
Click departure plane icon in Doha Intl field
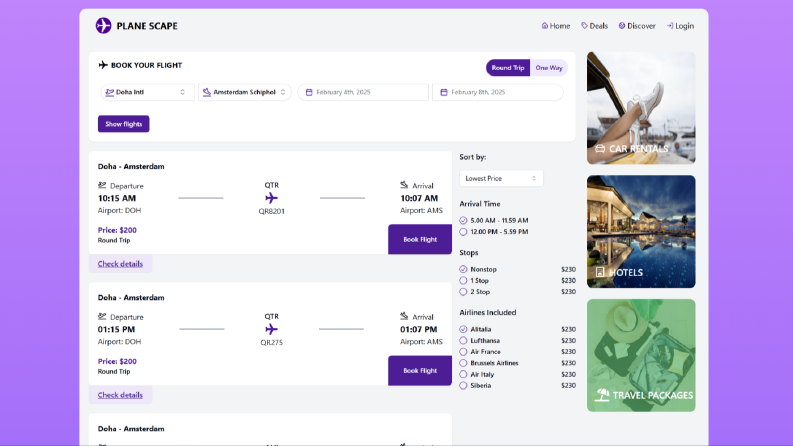(109, 92)
